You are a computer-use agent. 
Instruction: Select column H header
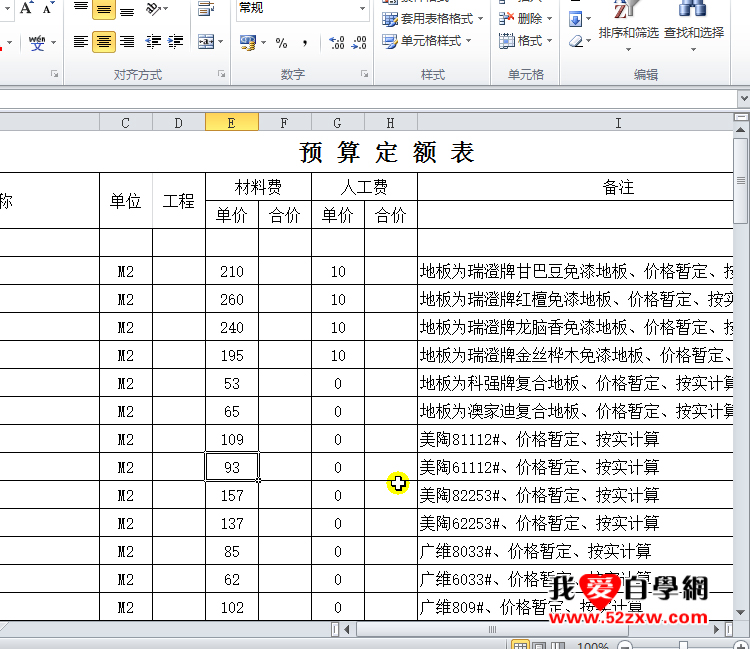391,123
